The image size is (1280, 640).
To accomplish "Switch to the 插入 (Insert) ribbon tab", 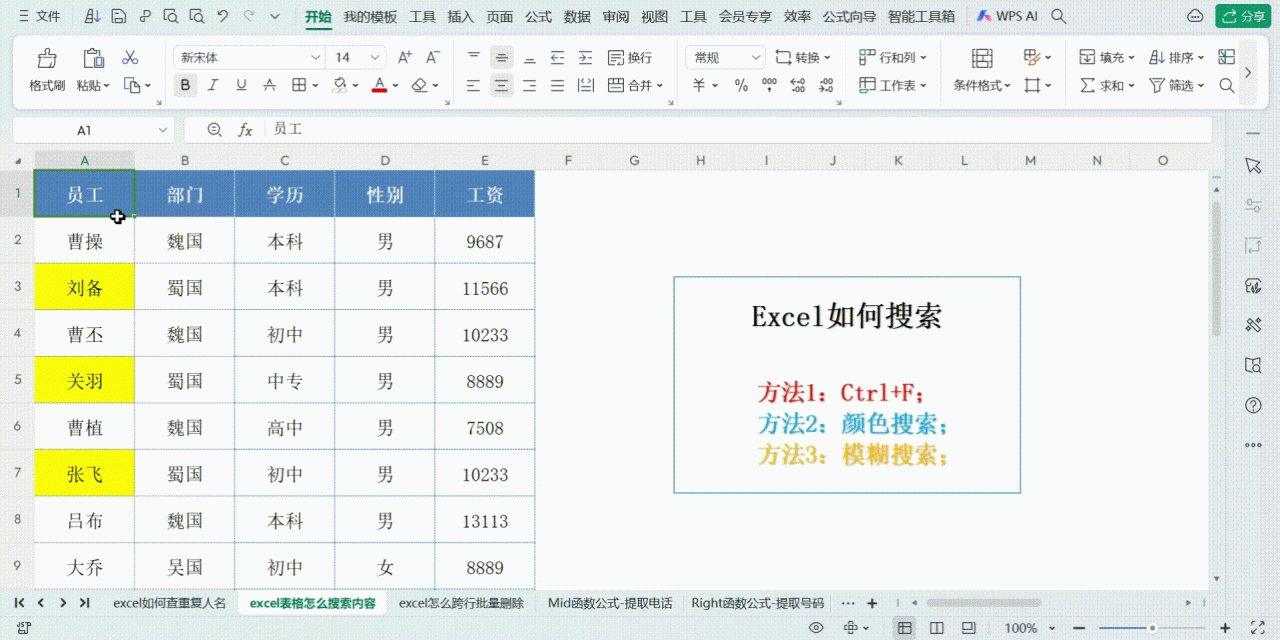I will click(x=461, y=16).
